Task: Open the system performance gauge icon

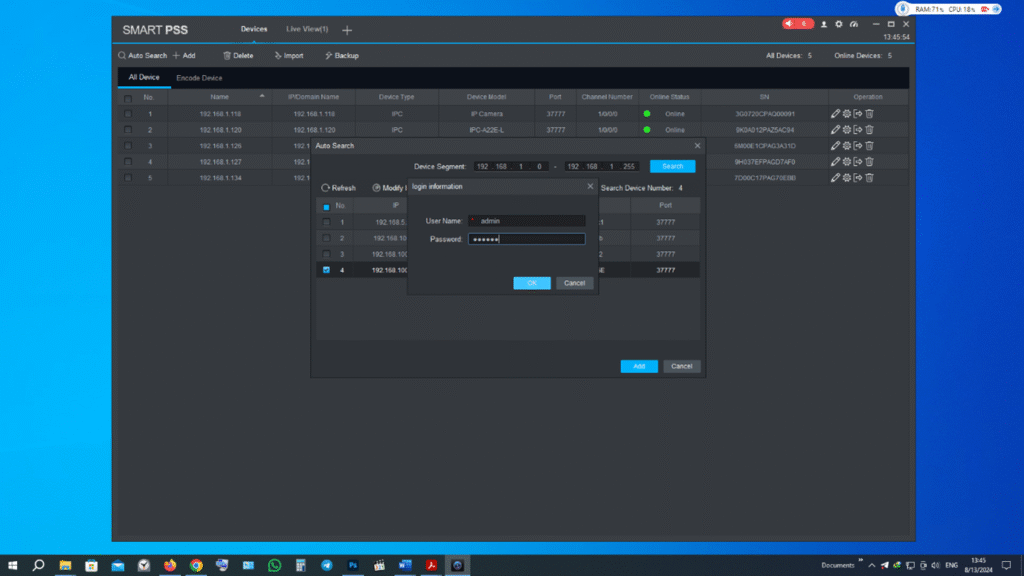Action: (x=854, y=24)
